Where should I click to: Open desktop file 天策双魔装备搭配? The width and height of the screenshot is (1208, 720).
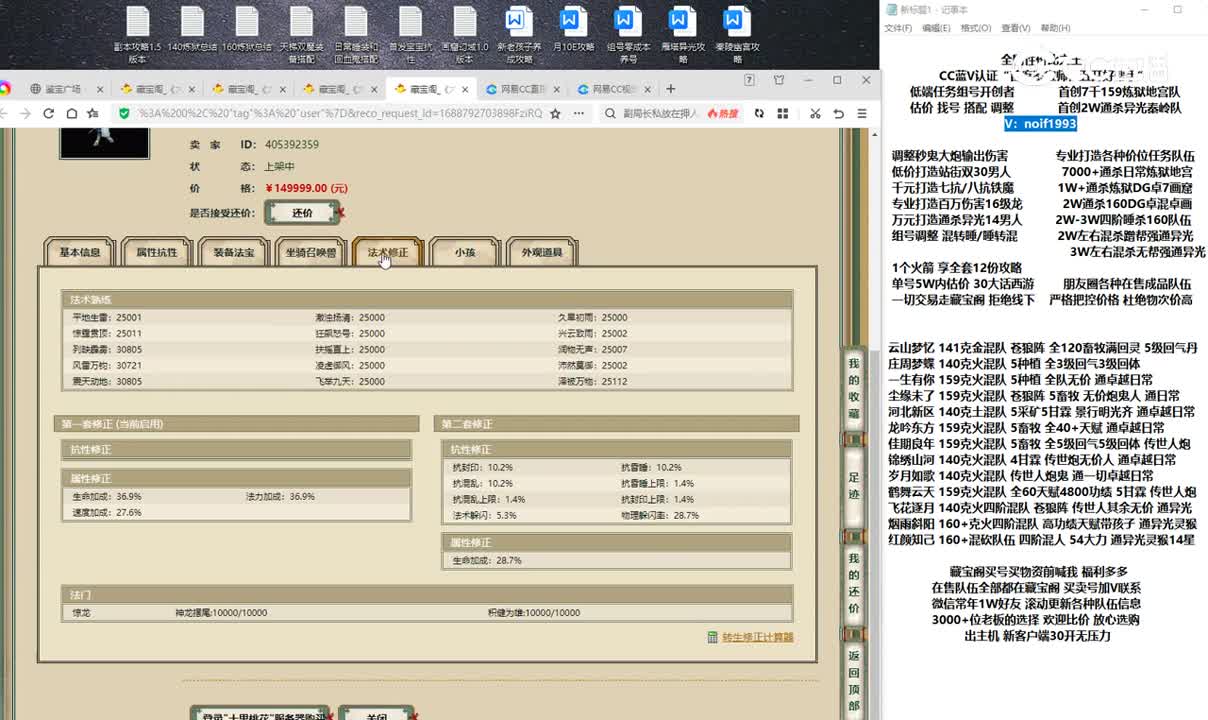point(301,34)
